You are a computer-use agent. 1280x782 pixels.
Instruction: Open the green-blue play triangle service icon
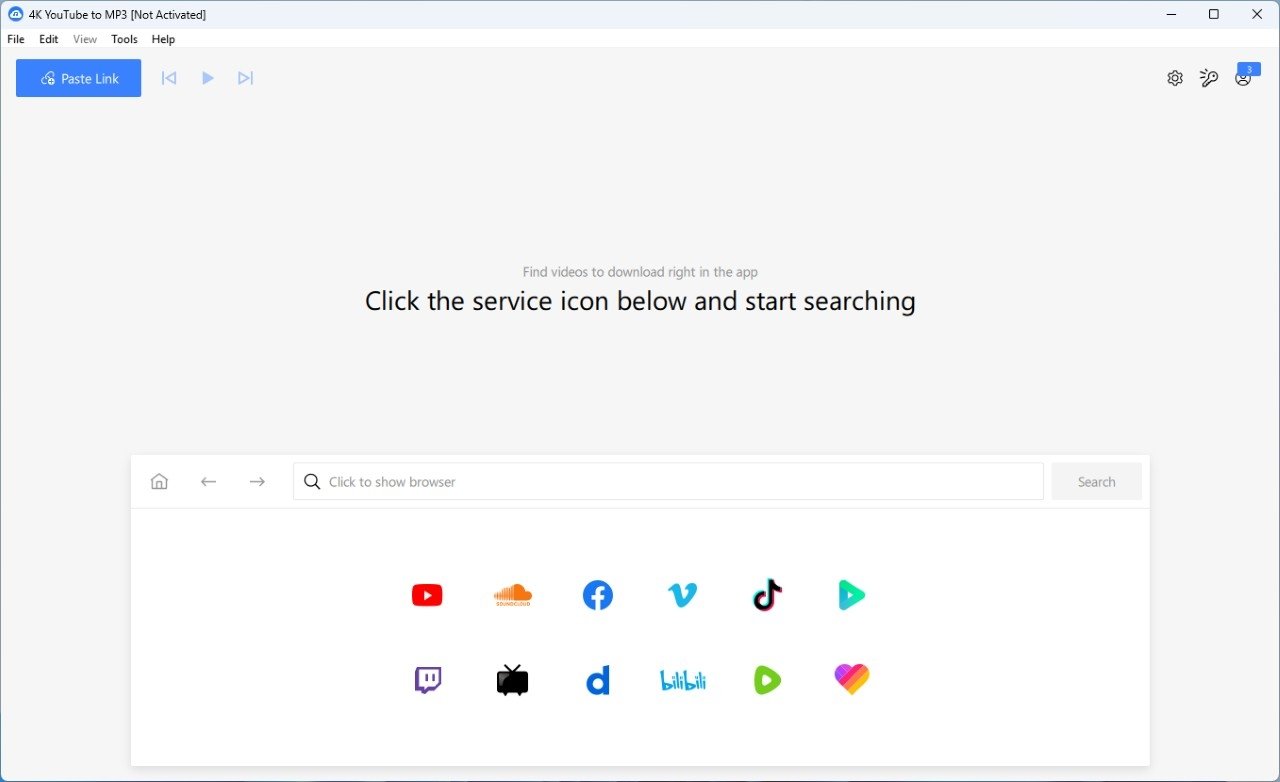coord(851,595)
